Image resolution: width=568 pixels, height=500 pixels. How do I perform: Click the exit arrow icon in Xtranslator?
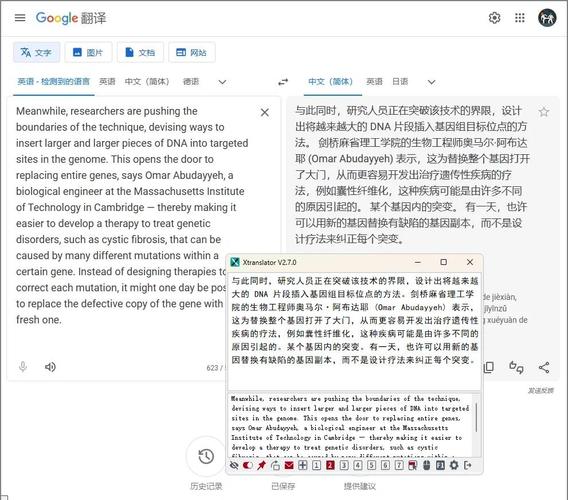(468, 465)
